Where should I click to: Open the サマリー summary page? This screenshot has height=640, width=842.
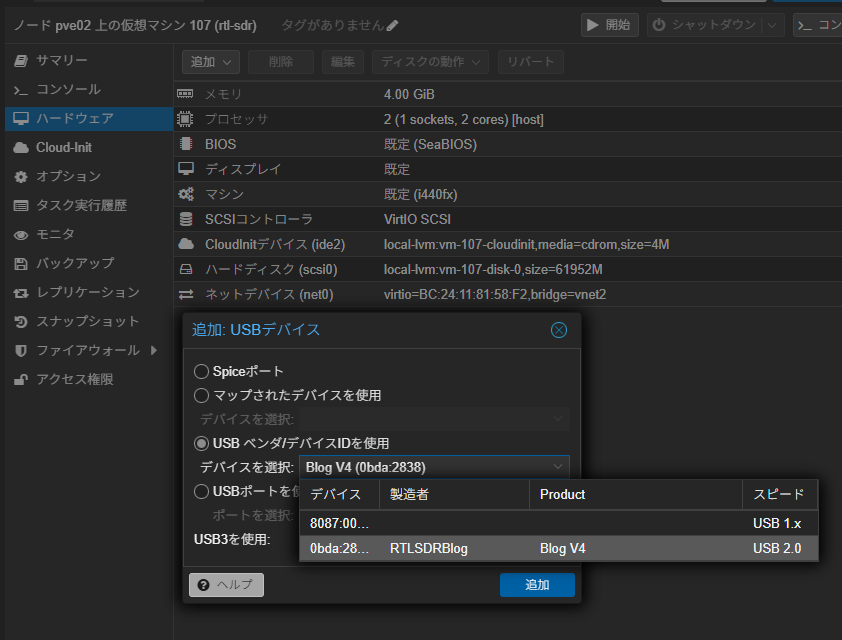click(62, 61)
